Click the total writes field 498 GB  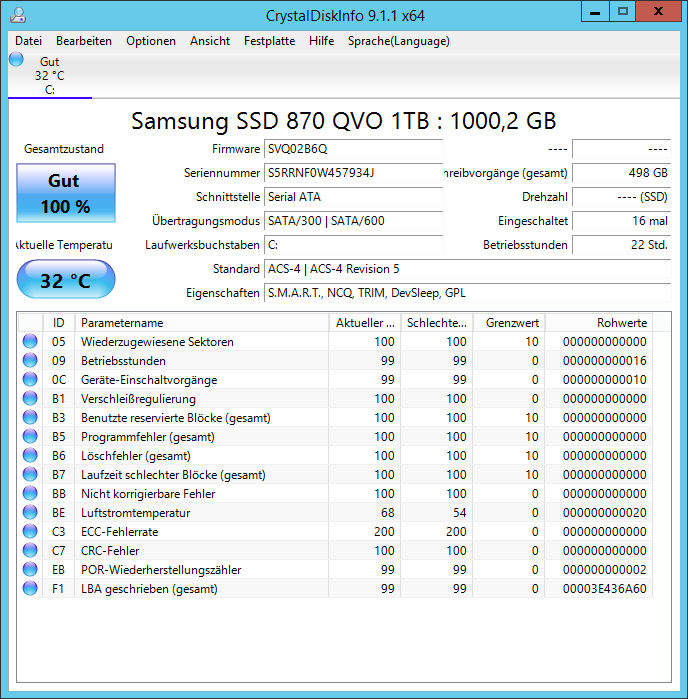[x=622, y=173]
